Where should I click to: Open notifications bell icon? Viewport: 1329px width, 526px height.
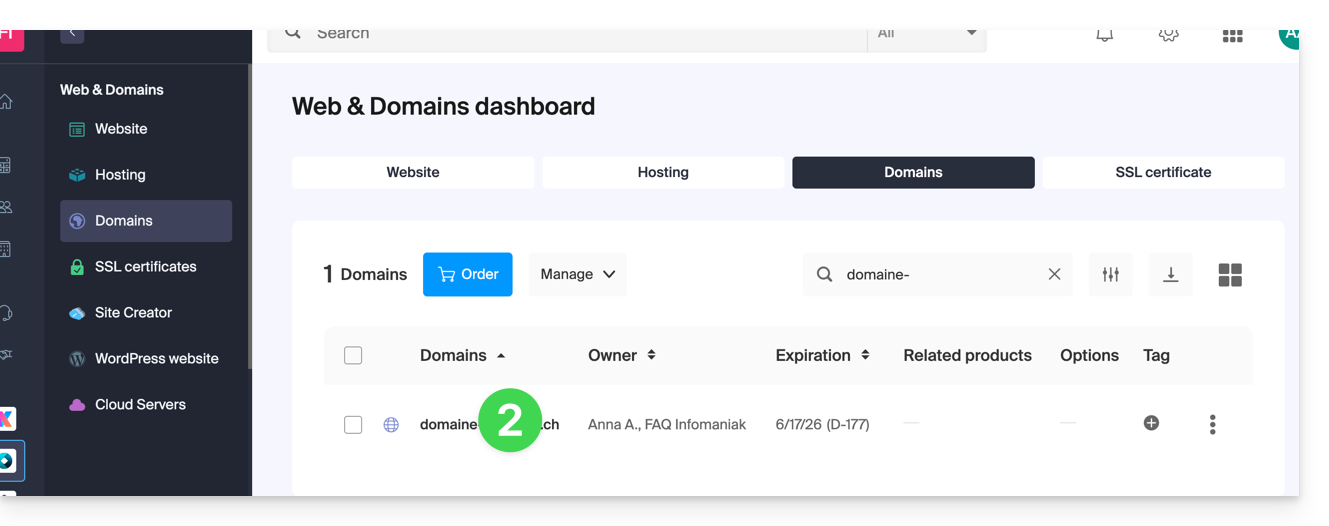[x=1104, y=35]
